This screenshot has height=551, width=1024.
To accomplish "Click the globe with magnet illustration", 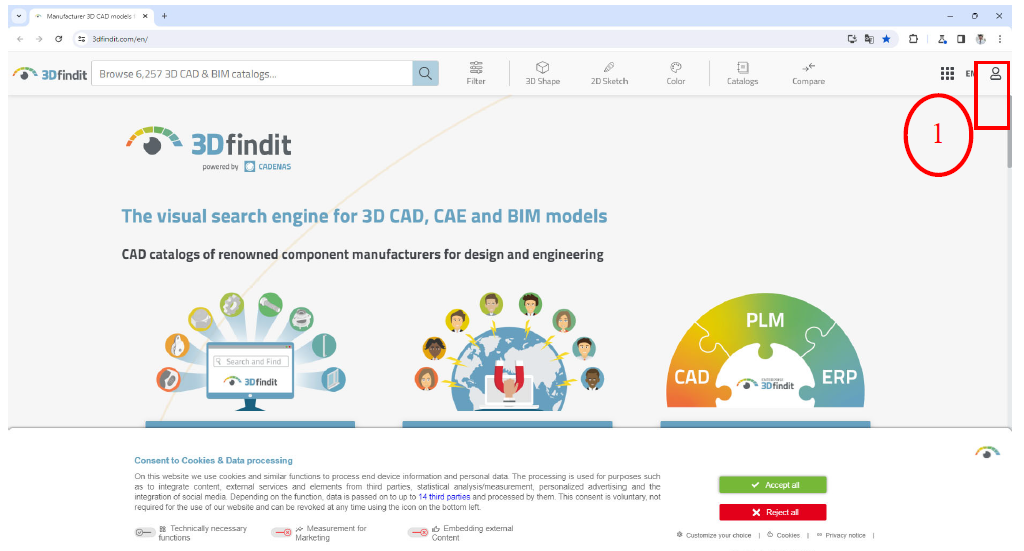I will tap(508, 351).
